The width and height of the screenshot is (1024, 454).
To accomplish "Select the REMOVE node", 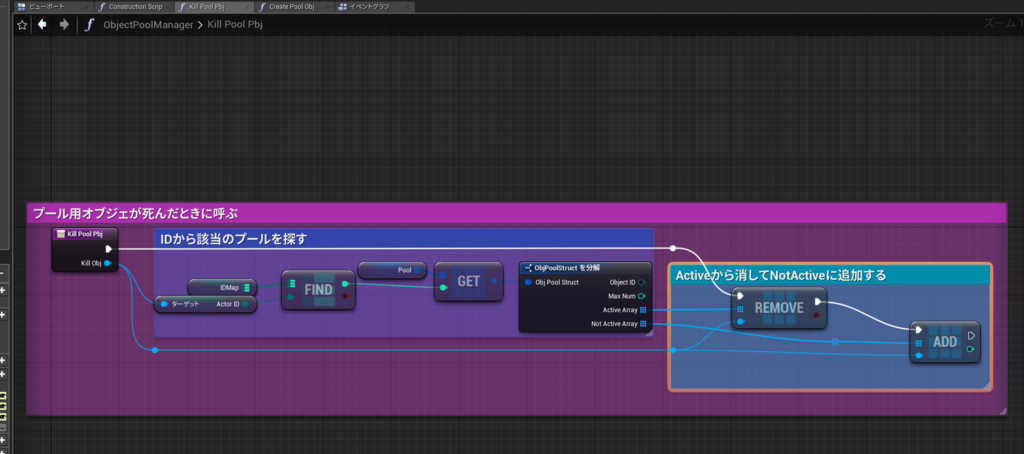I will [778, 307].
